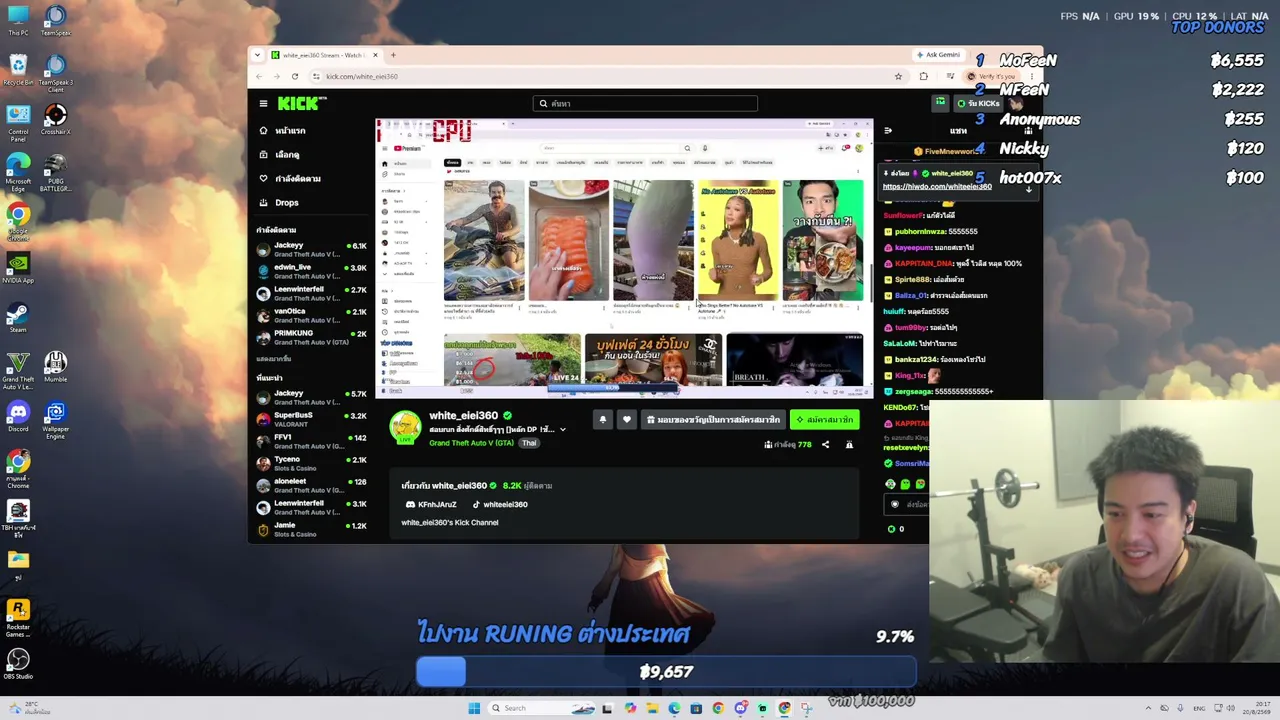This screenshot has height=720, width=1280.
Task: Open the Browse item in Kick sidebar
Action: [280, 155]
